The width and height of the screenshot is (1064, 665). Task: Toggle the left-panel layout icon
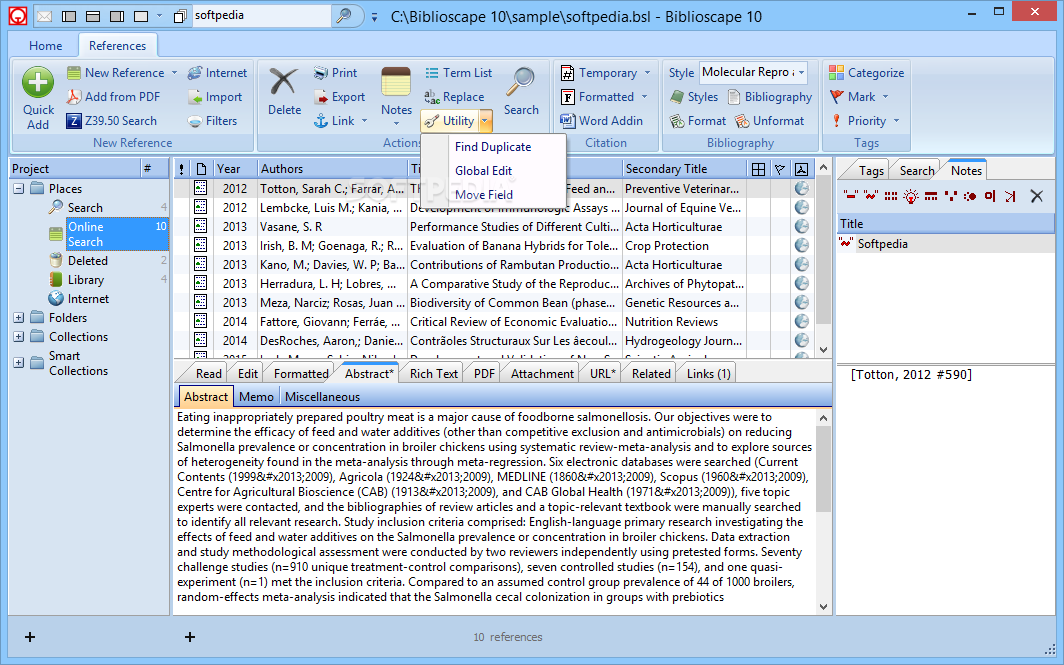(x=69, y=16)
